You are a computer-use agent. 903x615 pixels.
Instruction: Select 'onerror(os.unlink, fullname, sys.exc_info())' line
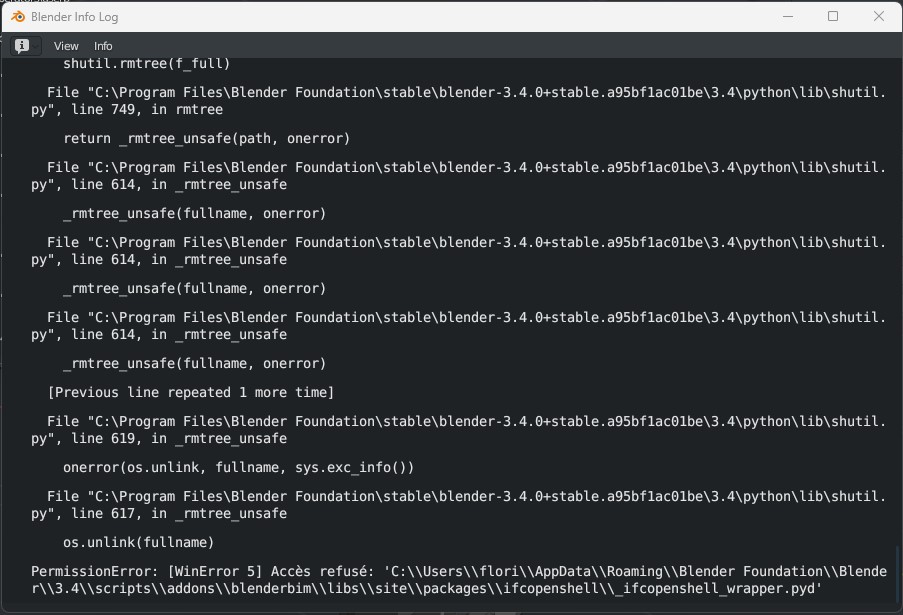[238, 468]
